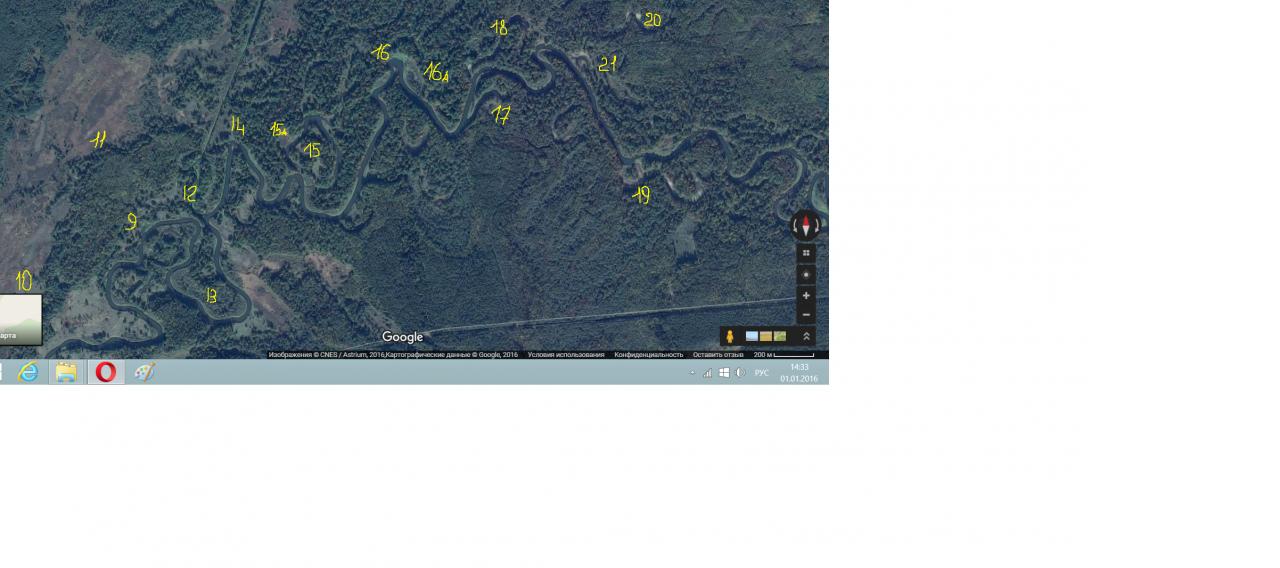Open the Условия использования link
1280x568 pixels.
tap(566, 355)
